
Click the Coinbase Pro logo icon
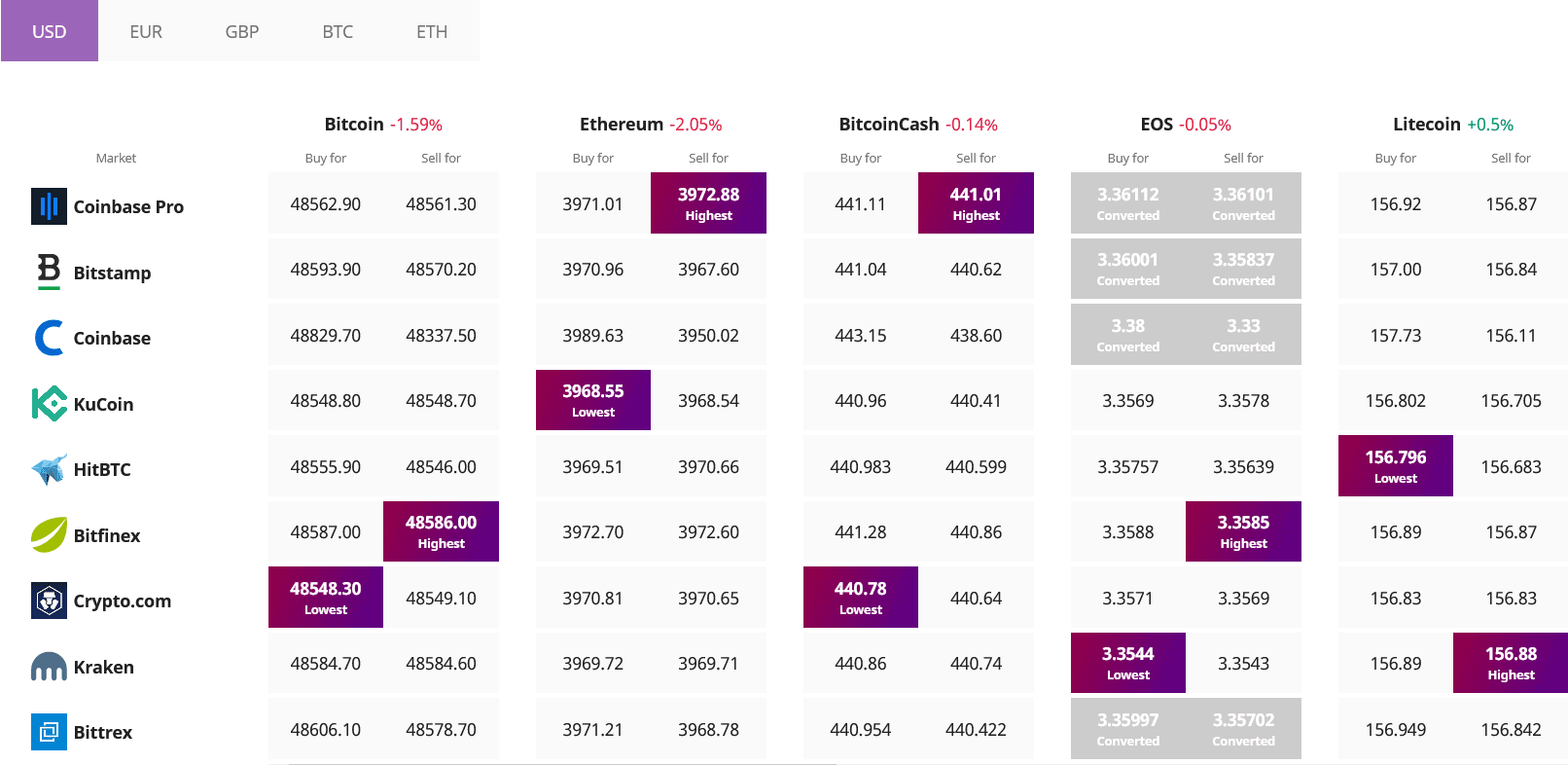click(x=49, y=206)
